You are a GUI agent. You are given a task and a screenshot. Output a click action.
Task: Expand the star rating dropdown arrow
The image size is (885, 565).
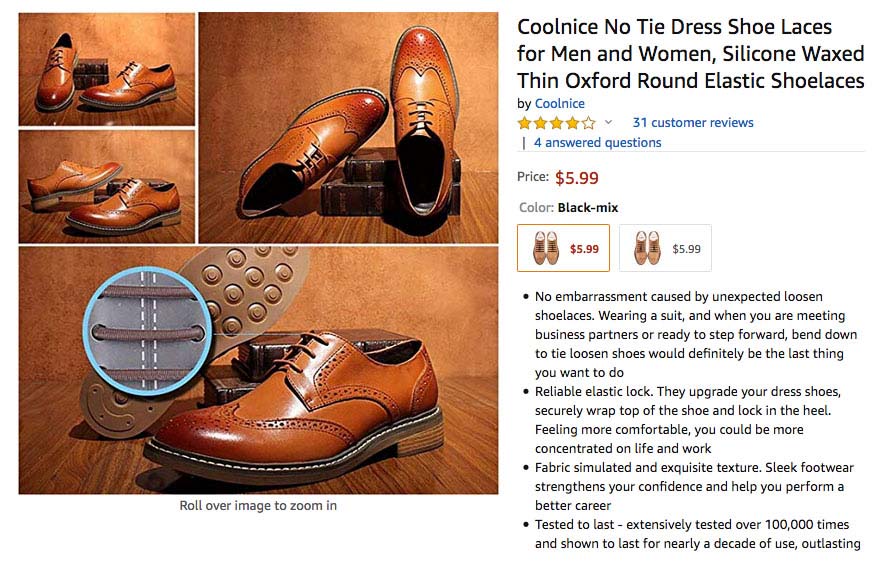click(x=608, y=122)
